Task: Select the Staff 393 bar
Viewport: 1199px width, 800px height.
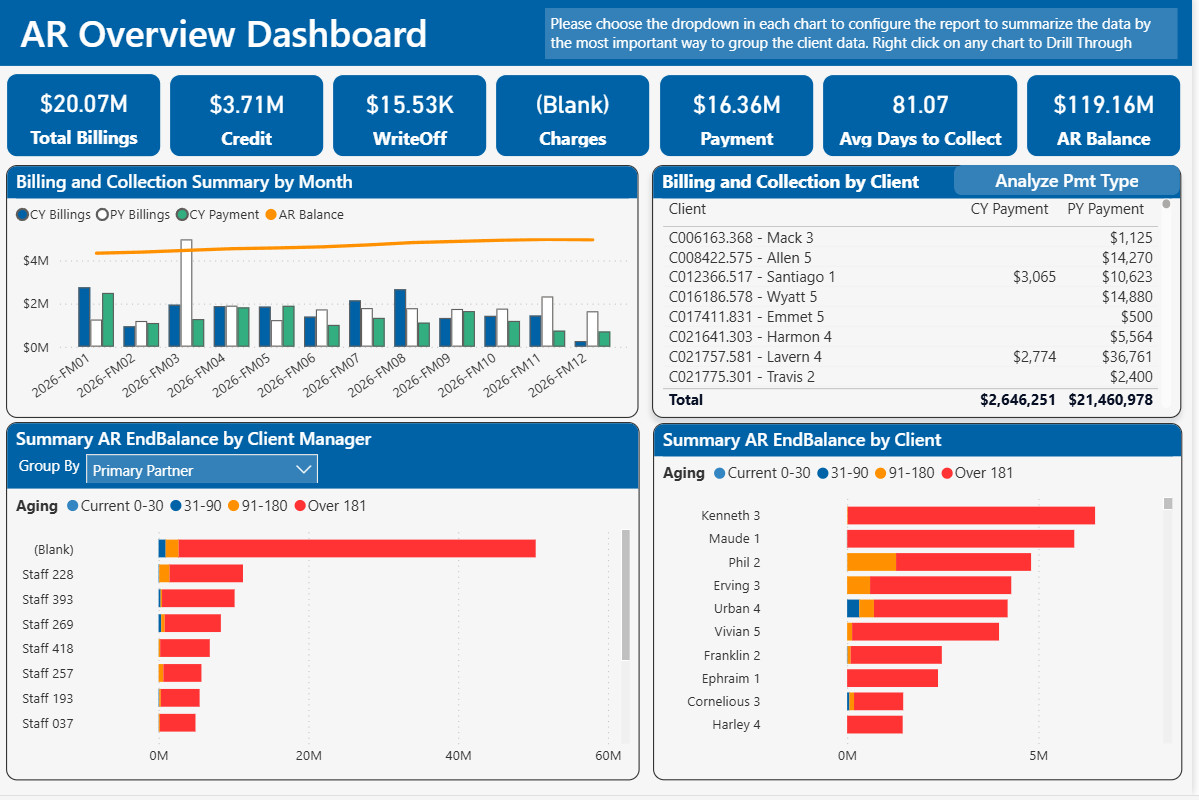Action: point(197,598)
